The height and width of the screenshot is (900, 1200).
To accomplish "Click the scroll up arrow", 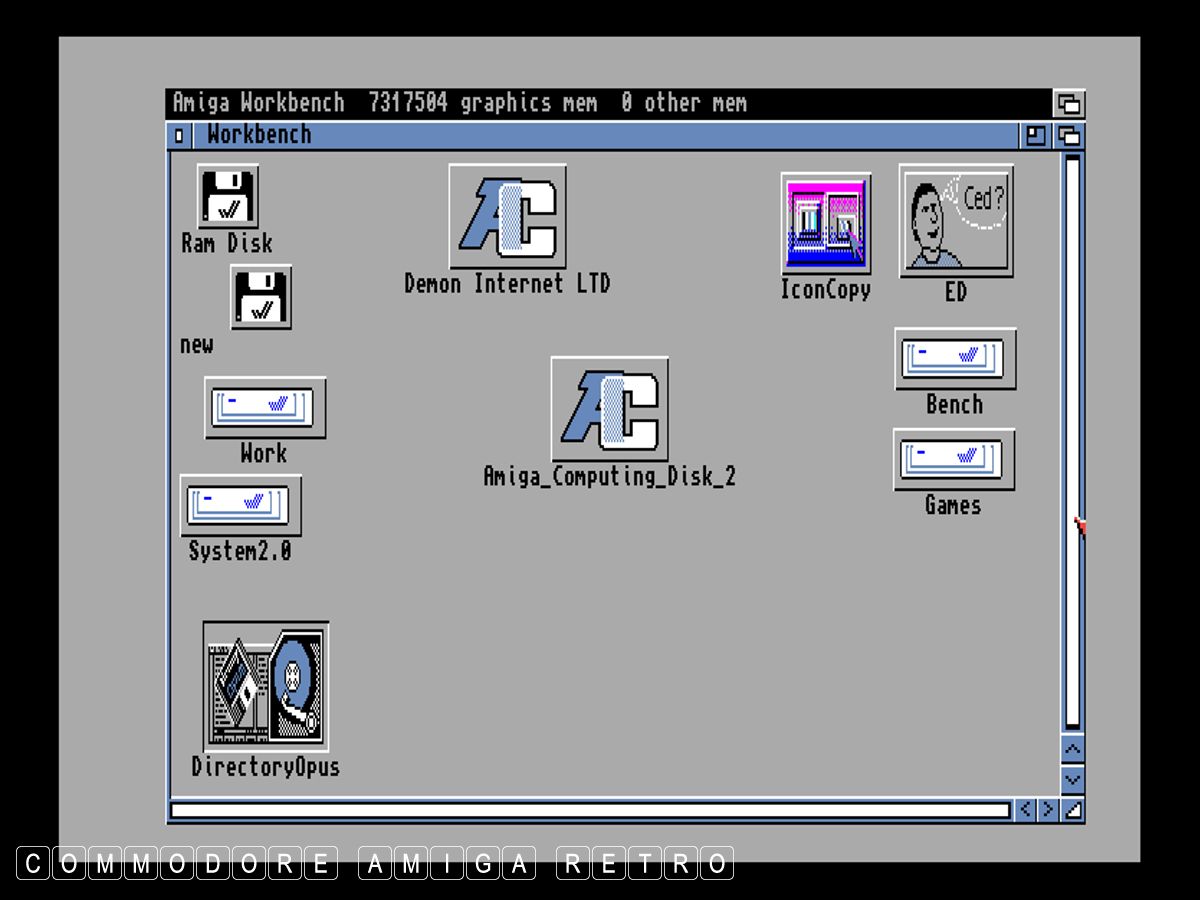I will click(x=1072, y=749).
